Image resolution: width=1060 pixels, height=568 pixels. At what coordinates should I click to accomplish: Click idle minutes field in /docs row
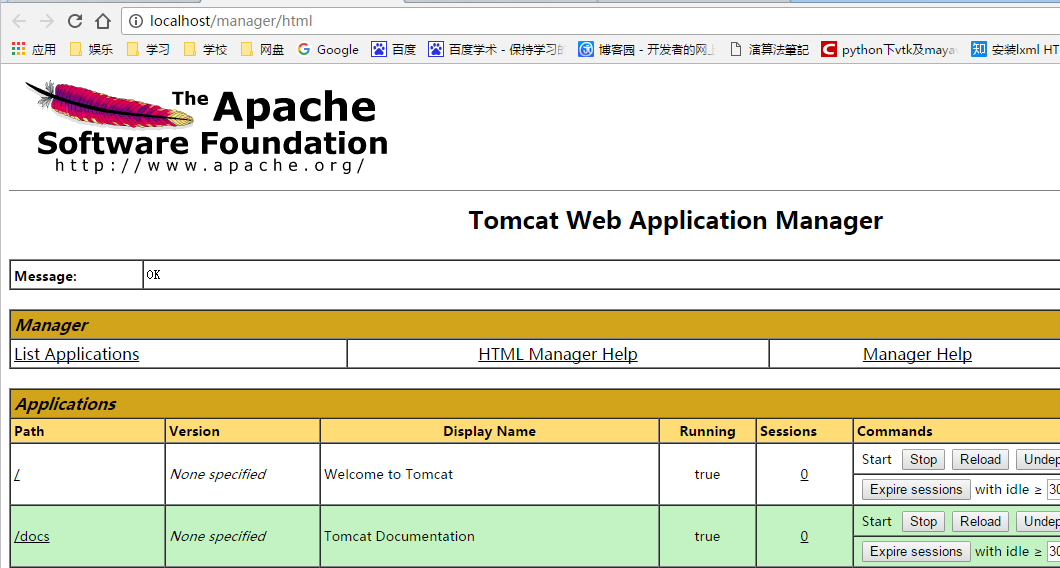click(x=1054, y=552)
